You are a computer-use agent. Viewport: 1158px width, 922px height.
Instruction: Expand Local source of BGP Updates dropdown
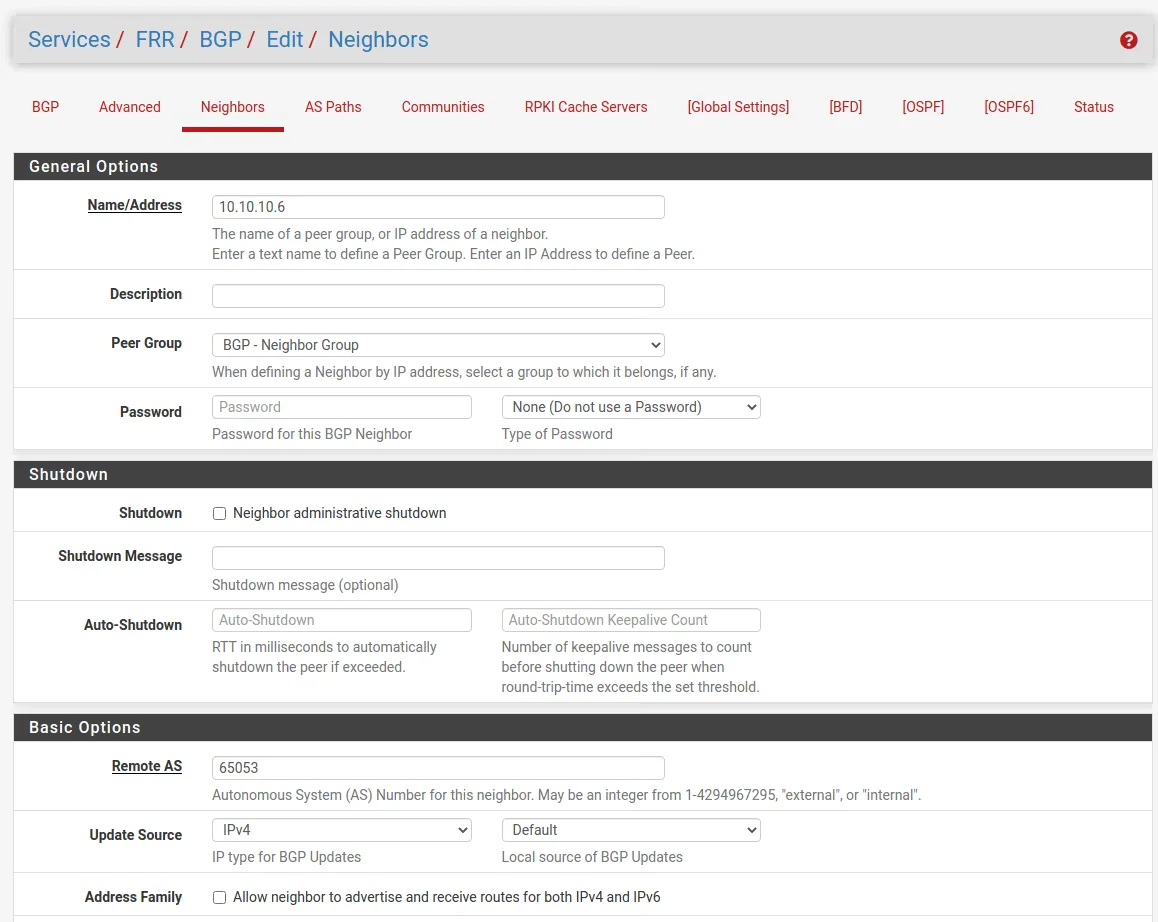(631, 830)
